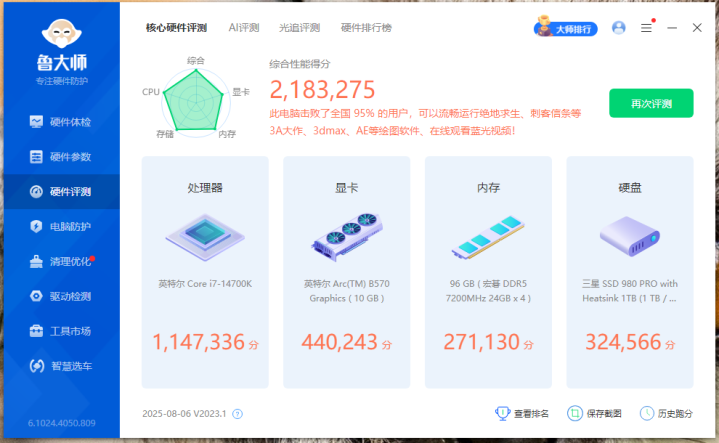This screenshot has height=443, width=719.
Task: Click the 保存截图 link
Action: [604, 414]
